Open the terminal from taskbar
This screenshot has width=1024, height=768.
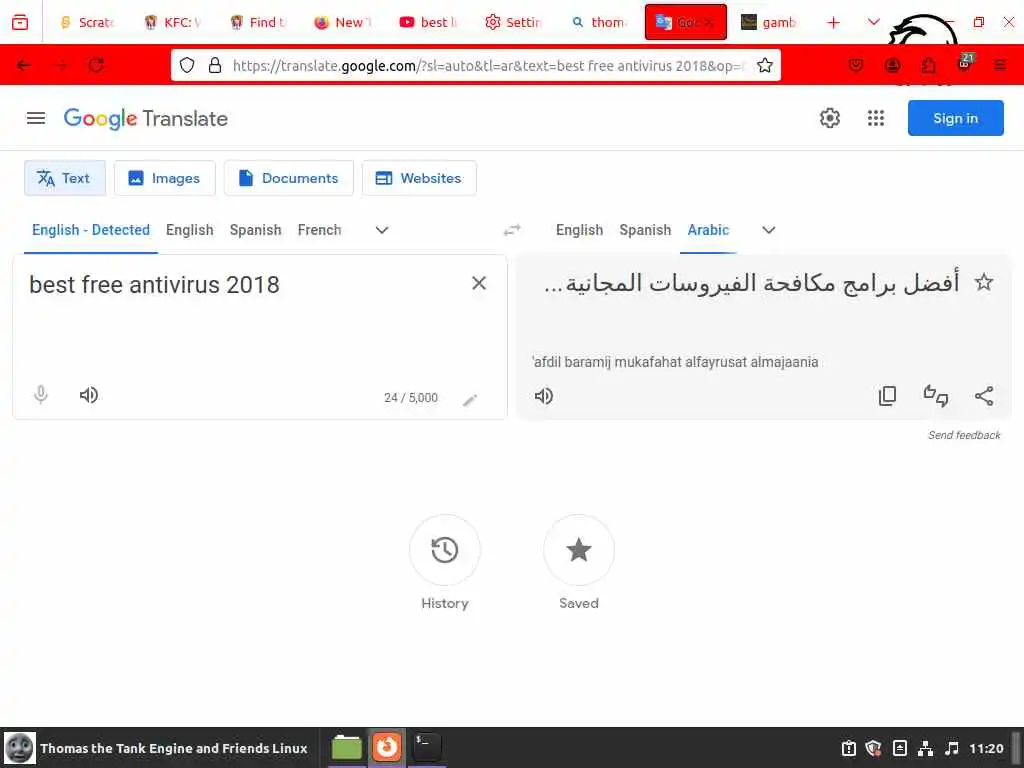click(427, 747)
